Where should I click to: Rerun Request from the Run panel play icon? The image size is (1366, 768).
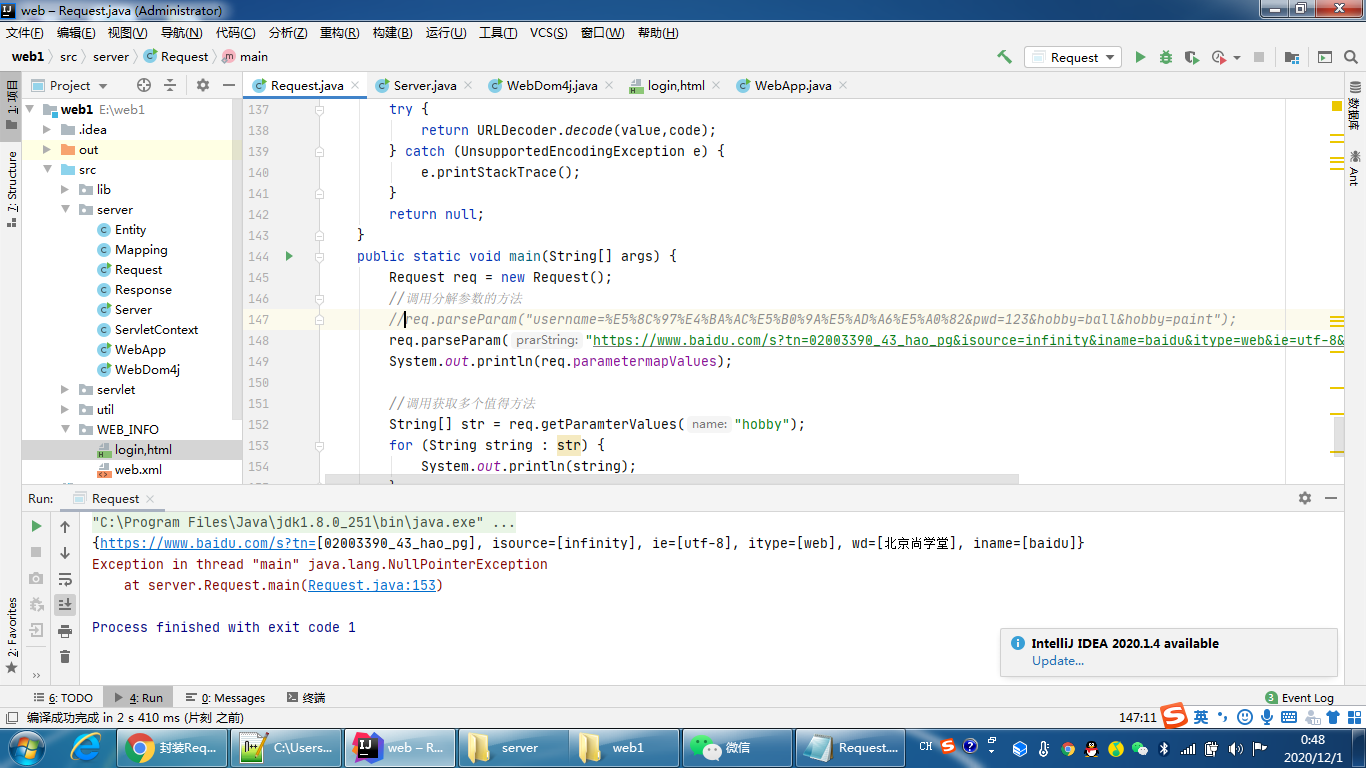point(37,526)
